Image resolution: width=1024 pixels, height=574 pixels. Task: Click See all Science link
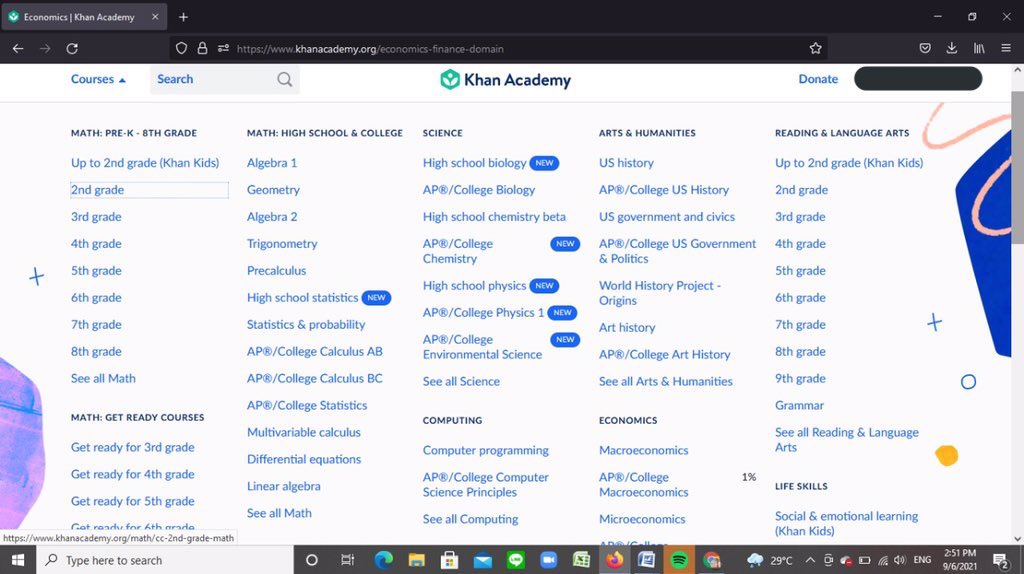461,381
